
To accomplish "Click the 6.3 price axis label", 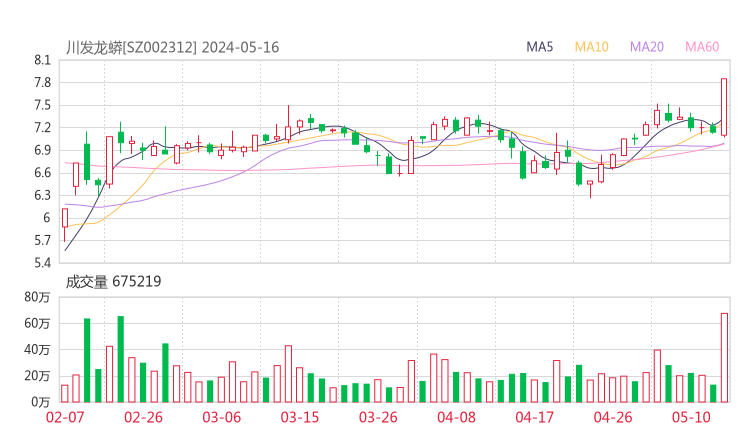I will pyautogui.click(x=42, y=195).
